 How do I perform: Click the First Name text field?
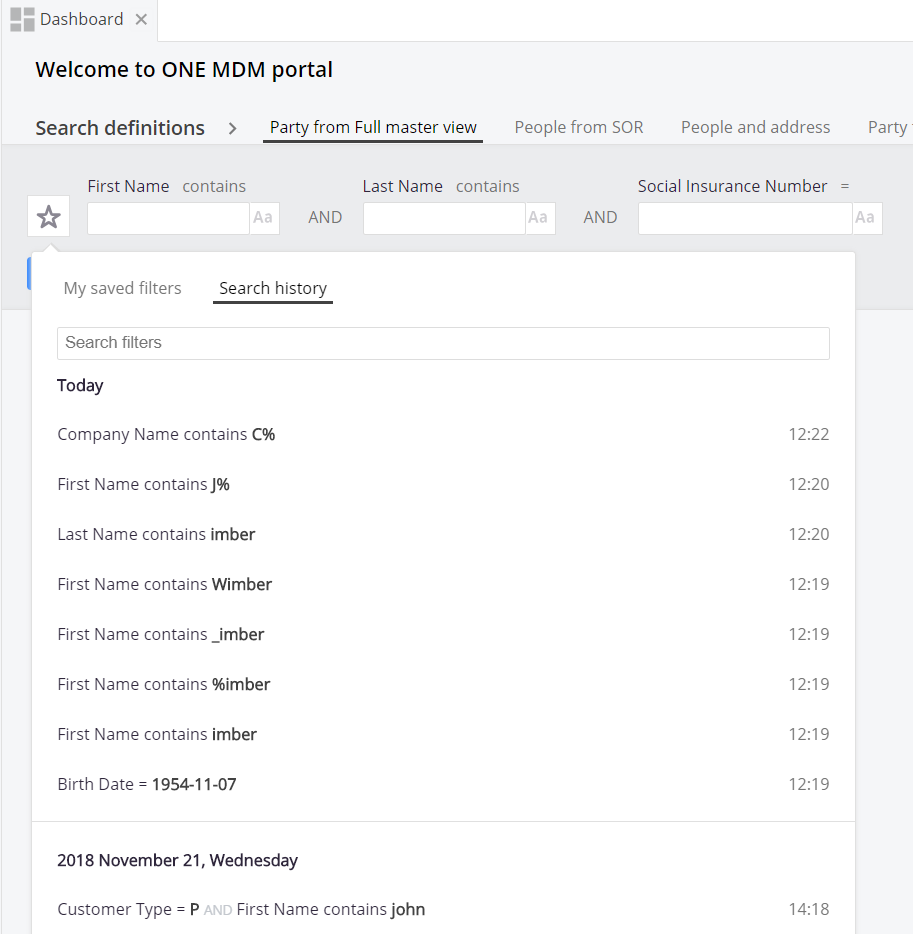(x=168, y=218)
